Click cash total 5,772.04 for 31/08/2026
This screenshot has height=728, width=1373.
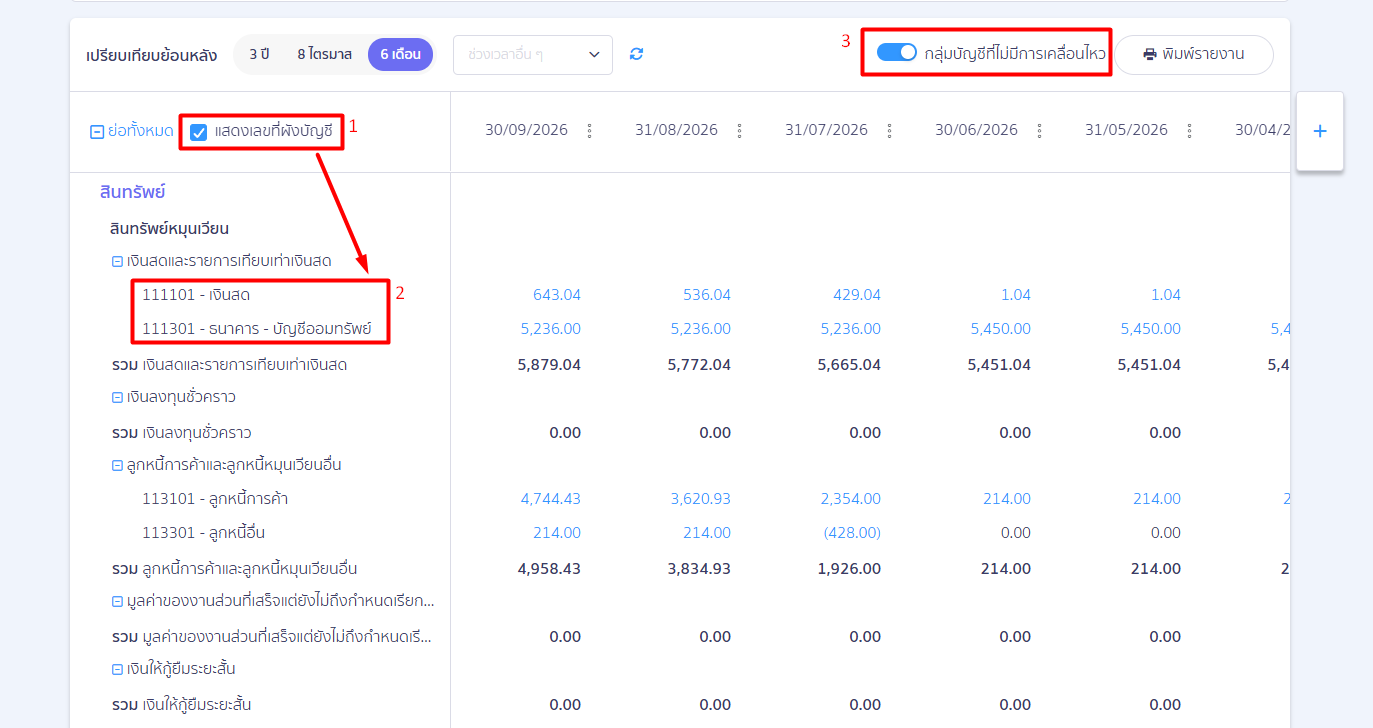click(x=699, y=365)
